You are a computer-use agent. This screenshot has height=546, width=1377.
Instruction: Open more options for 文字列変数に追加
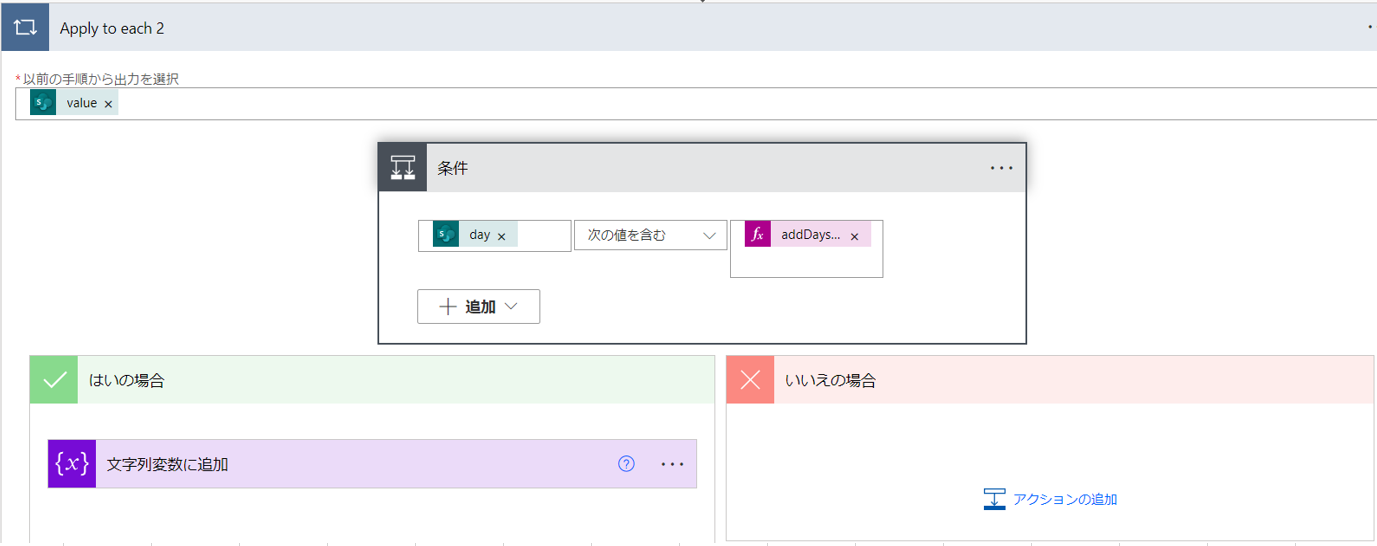pyautogui.click(x=672, y=464)
